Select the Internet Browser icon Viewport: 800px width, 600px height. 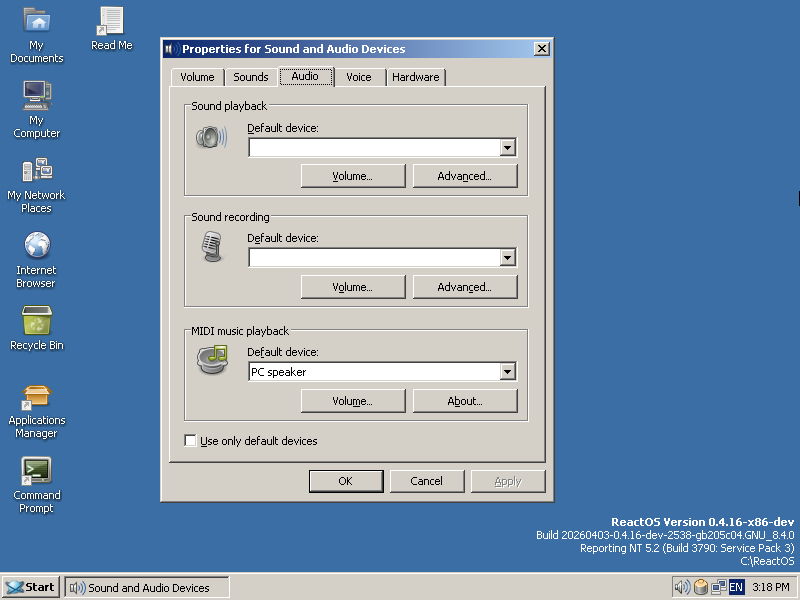pyautogui.click(x=36, y=260)
